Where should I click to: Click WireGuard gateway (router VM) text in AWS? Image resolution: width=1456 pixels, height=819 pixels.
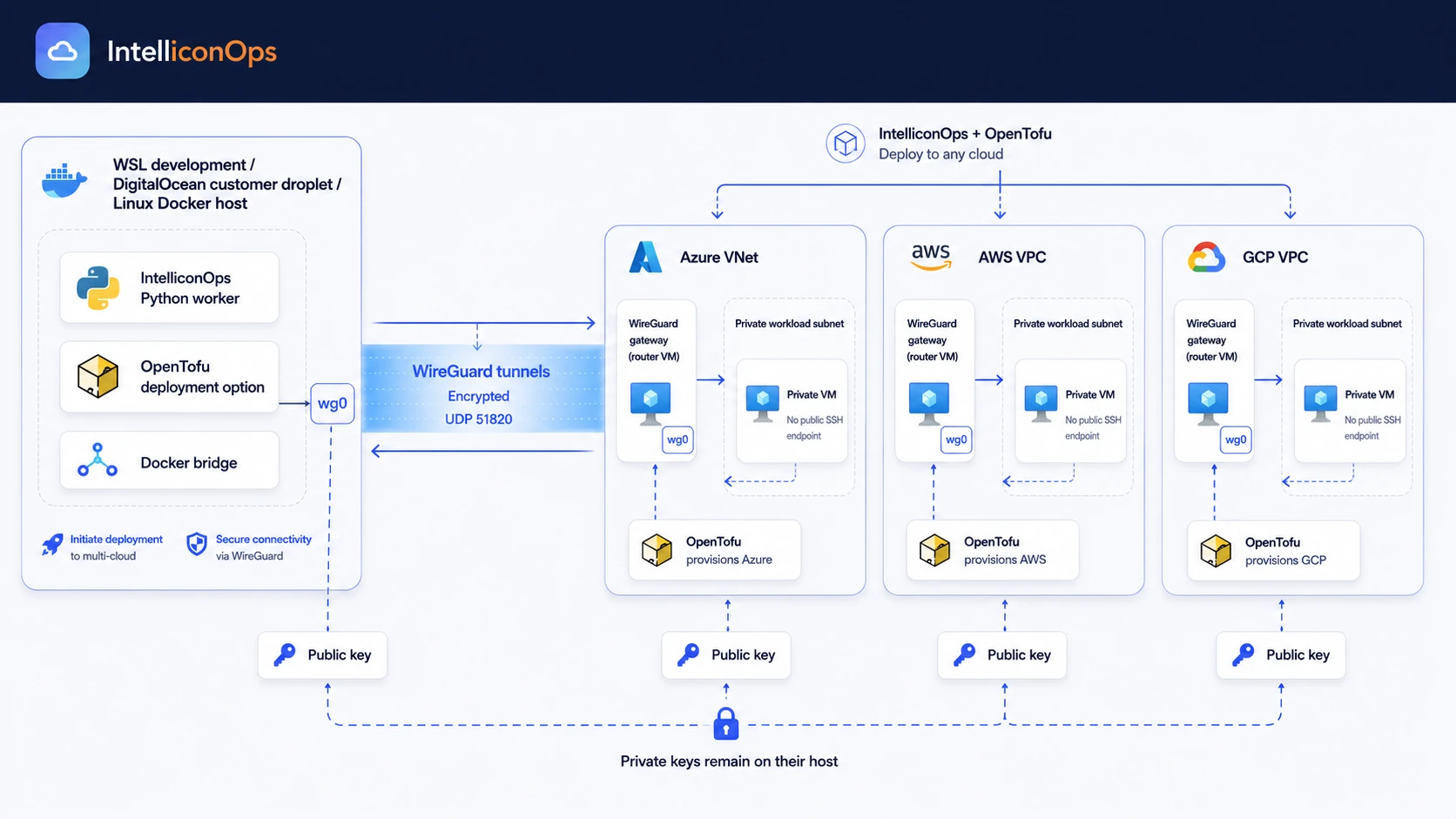pos(932,340)
